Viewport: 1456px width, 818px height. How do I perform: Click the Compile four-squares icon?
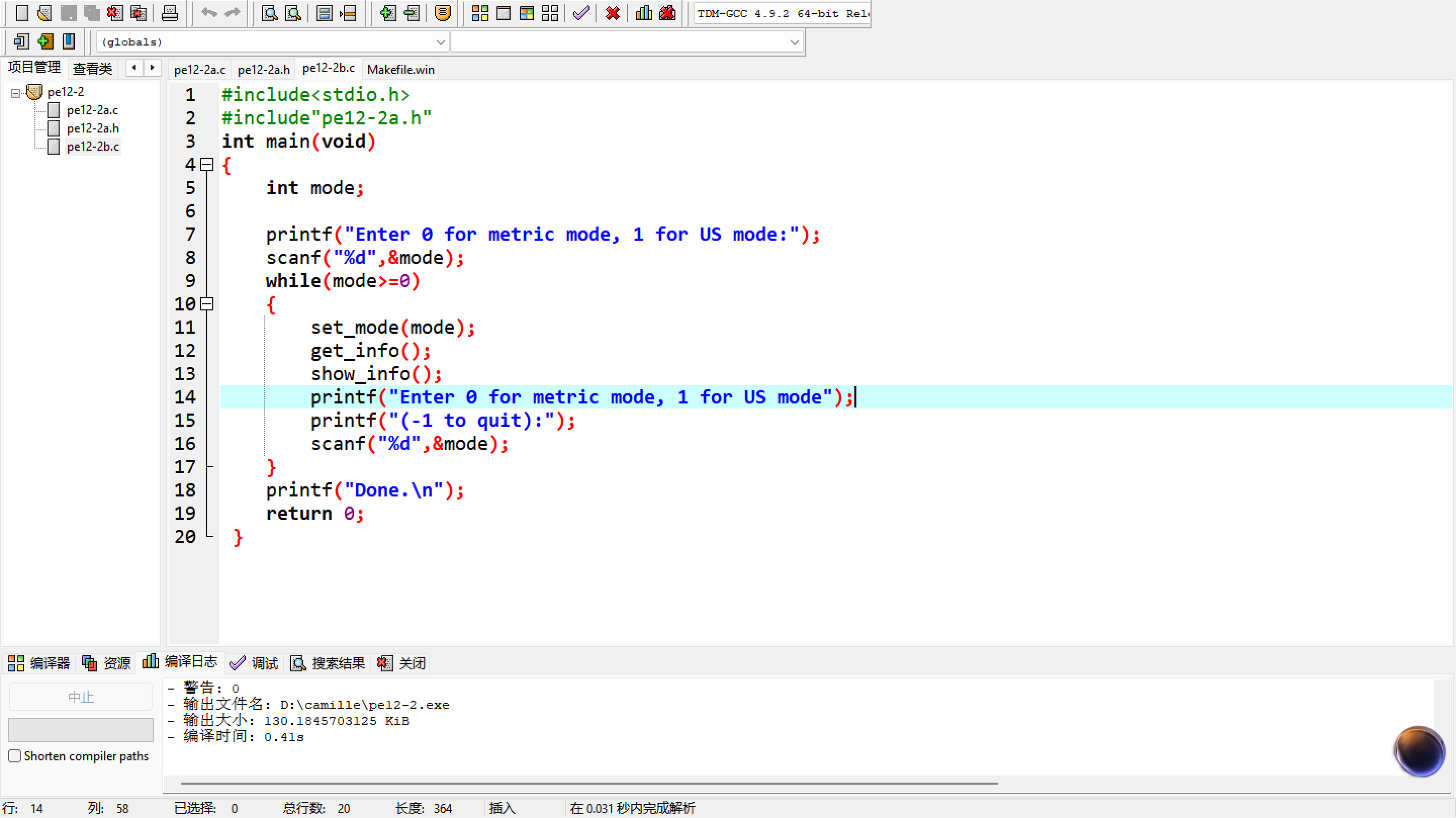point(479,13)
